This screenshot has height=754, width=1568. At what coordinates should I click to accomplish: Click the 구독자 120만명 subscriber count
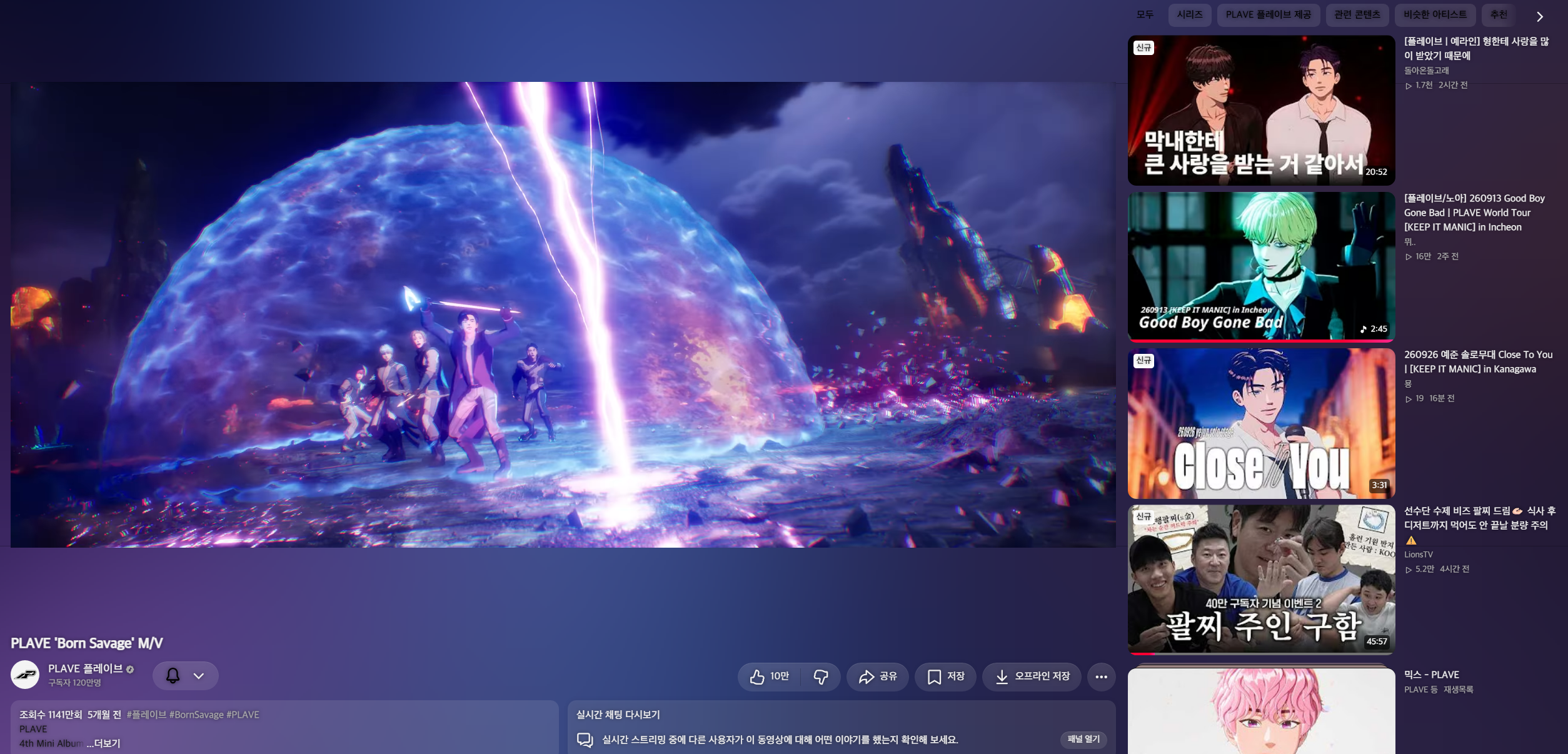(x=74, y=683)
